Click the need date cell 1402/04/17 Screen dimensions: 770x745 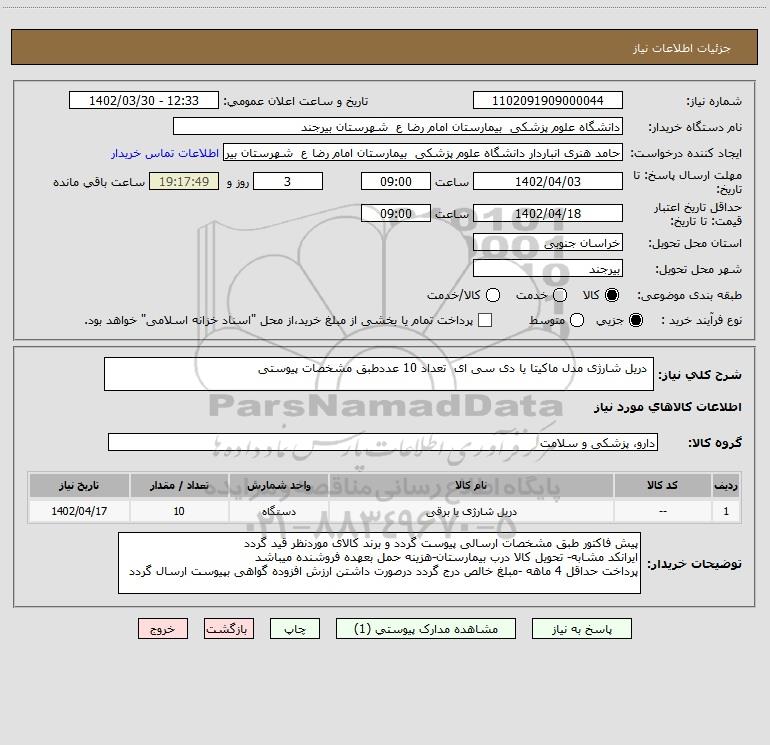pyautogui.click(x=79, y=511)
